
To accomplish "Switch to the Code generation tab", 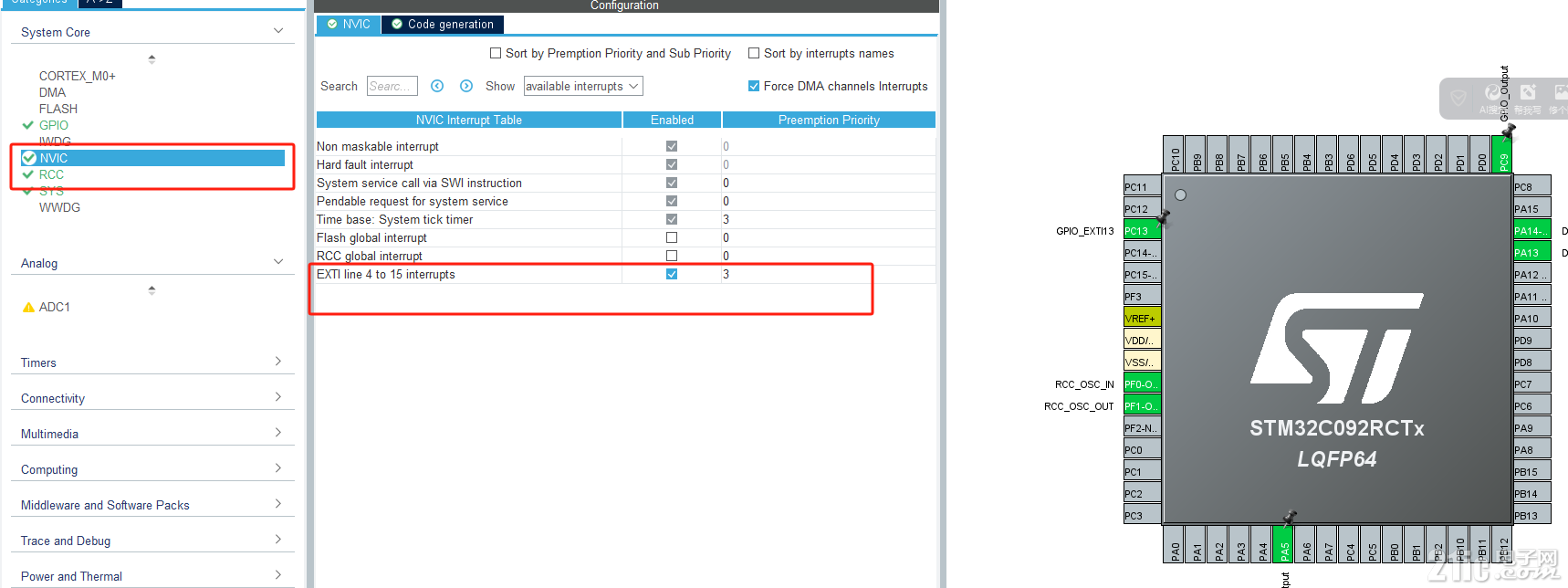I will (443, 25).
